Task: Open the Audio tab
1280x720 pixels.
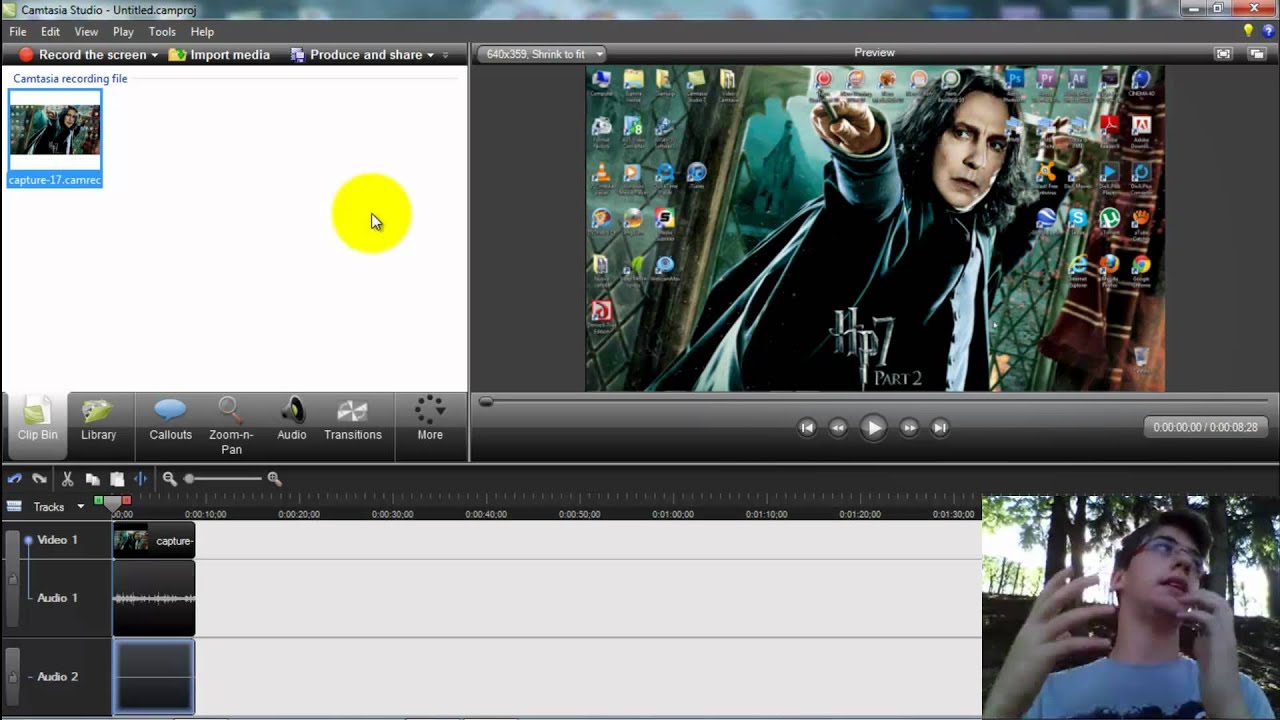Action: (292, 420)
